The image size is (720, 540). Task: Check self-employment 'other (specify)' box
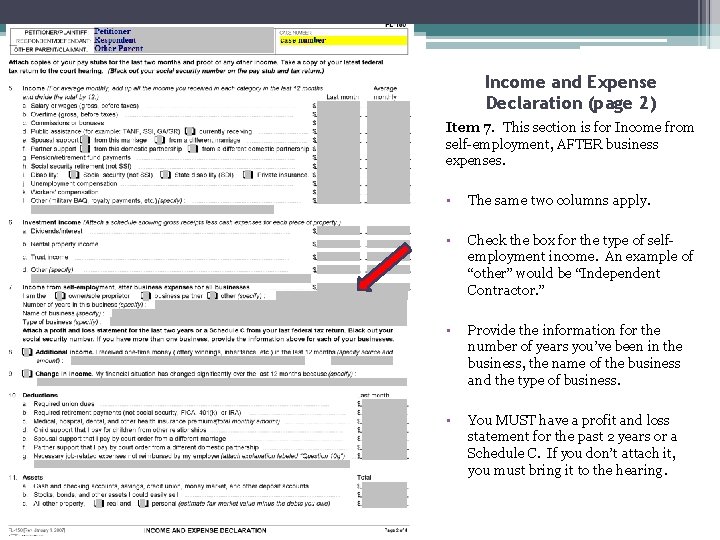click(212, 296)
